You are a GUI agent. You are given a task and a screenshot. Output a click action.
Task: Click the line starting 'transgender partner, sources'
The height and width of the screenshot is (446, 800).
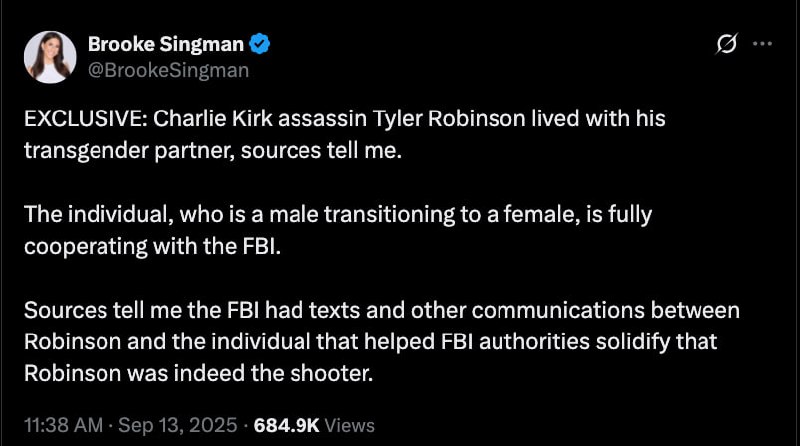point(213,151)
